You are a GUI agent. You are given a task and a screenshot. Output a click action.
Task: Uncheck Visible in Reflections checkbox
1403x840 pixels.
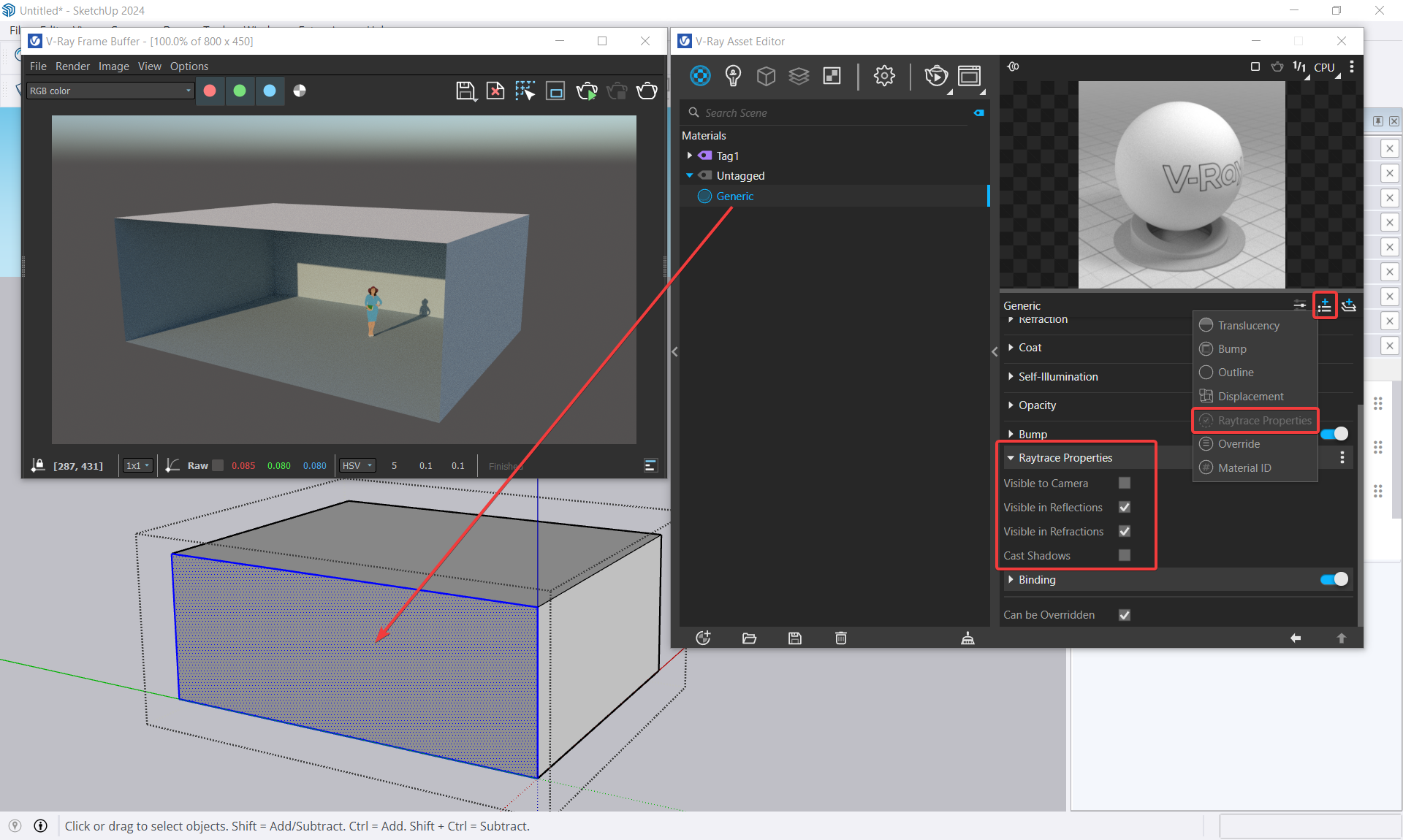(x=1125, y=507)
